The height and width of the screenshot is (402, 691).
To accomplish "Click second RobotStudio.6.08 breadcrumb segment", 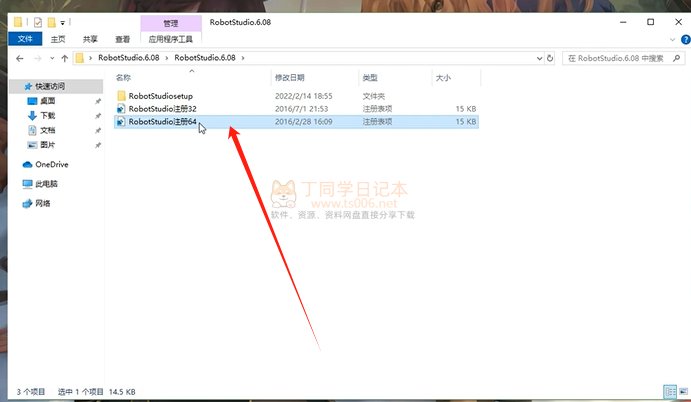I will (205, 58).
